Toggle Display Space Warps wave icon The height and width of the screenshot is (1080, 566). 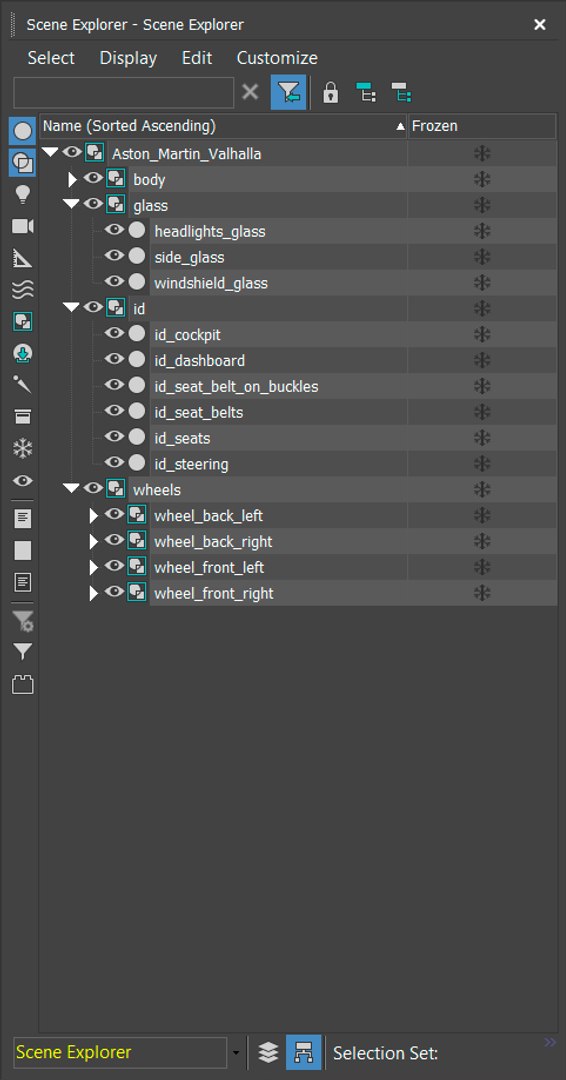click(x=23, y=290)
